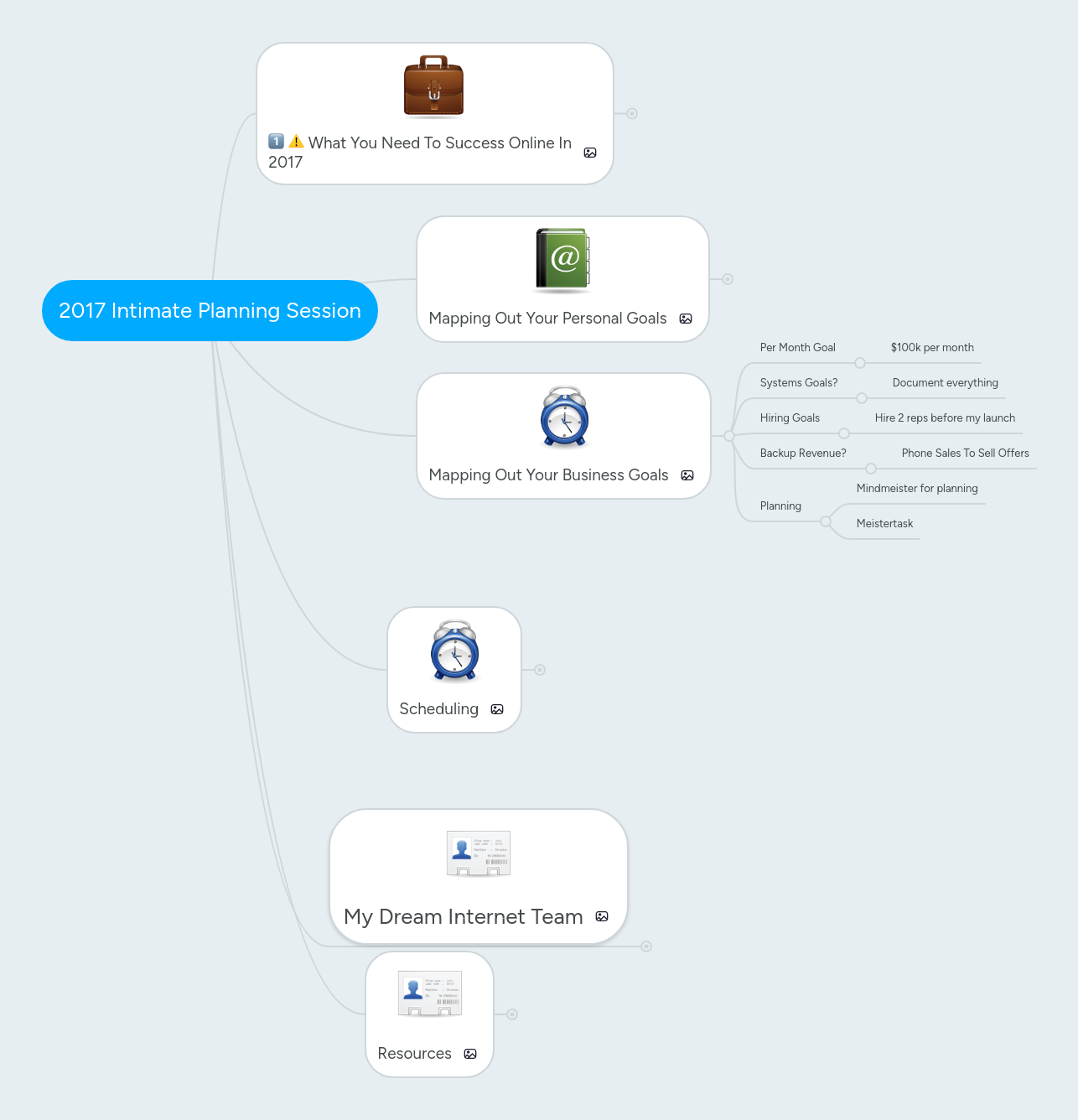Expand the connector circle right of the 2017 success node

click(x=633, y=112)
